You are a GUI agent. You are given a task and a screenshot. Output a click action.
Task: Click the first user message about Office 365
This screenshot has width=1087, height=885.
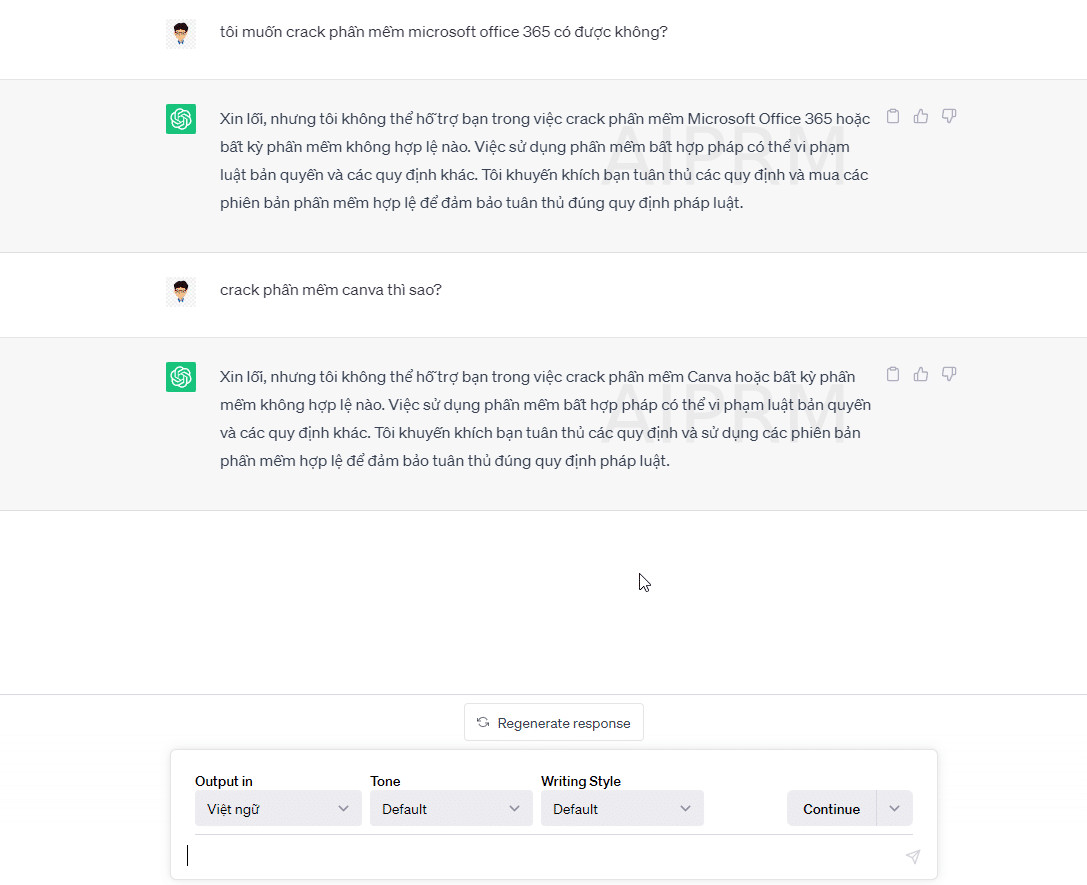[x=443, y=32]
